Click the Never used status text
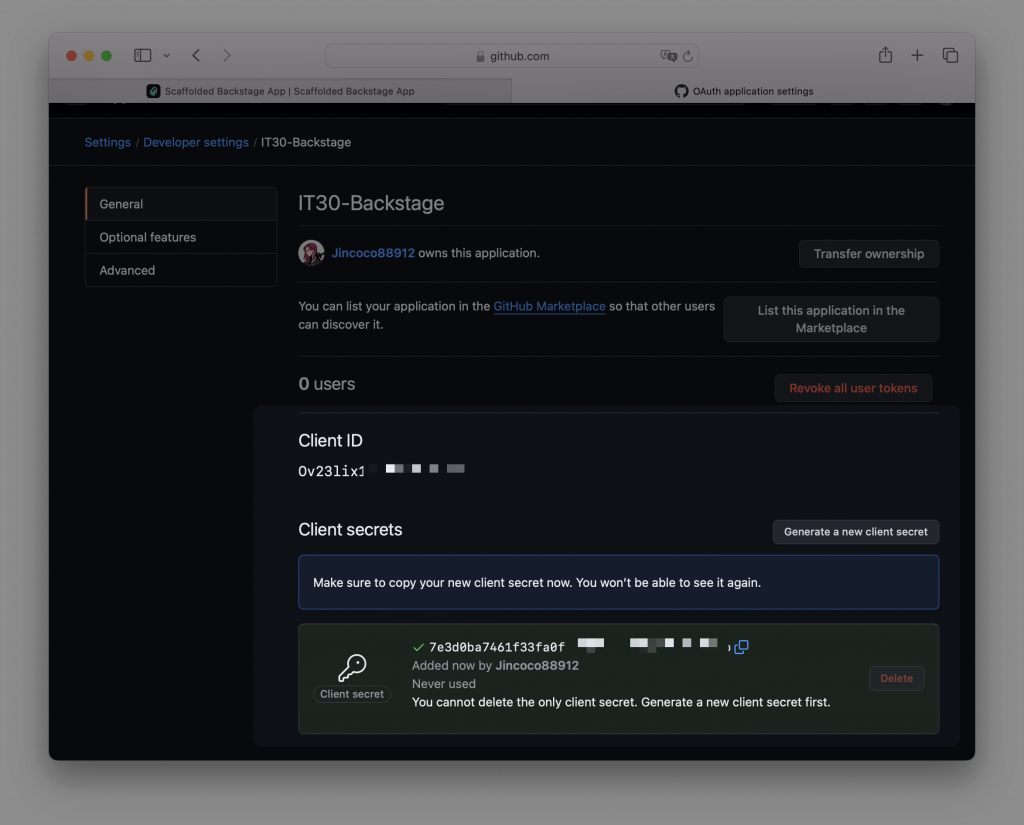The image size is (1024, 825). tap(443, 684)
